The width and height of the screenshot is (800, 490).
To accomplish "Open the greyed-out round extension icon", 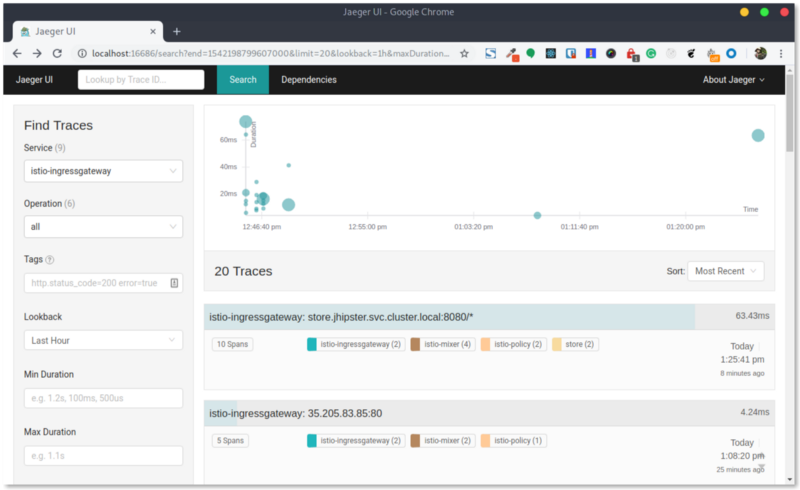I will [671, 53].
